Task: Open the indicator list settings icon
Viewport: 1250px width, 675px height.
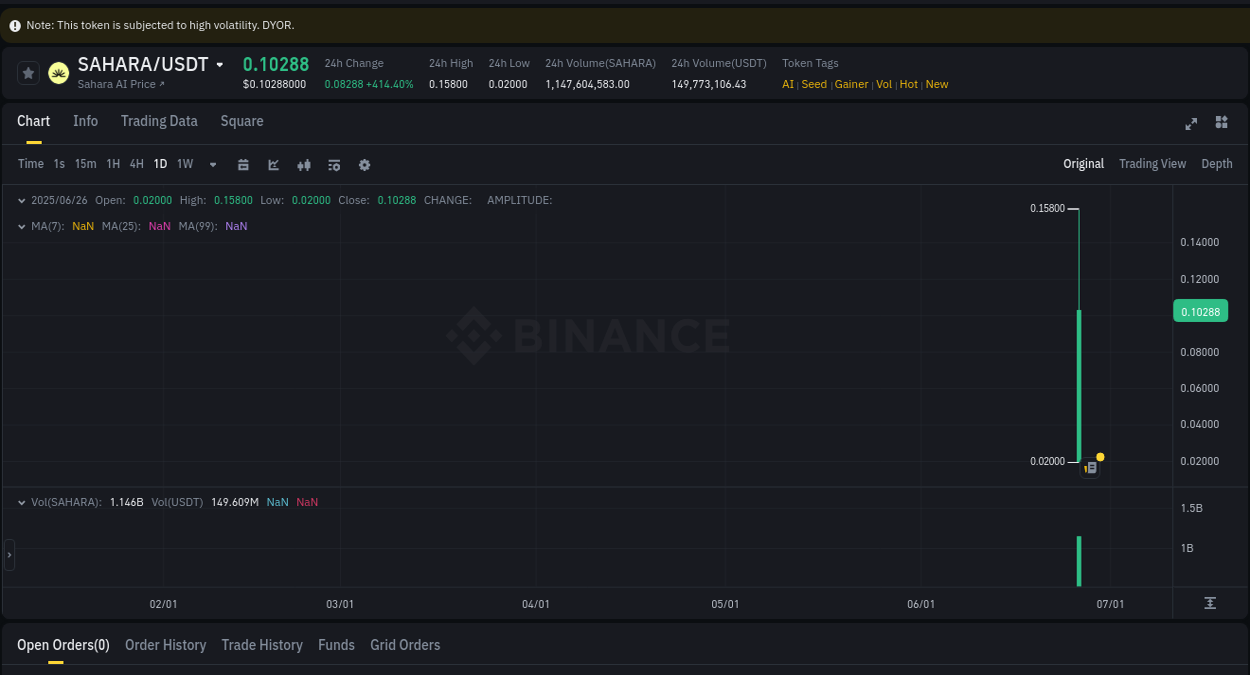Action: point(334,164)
